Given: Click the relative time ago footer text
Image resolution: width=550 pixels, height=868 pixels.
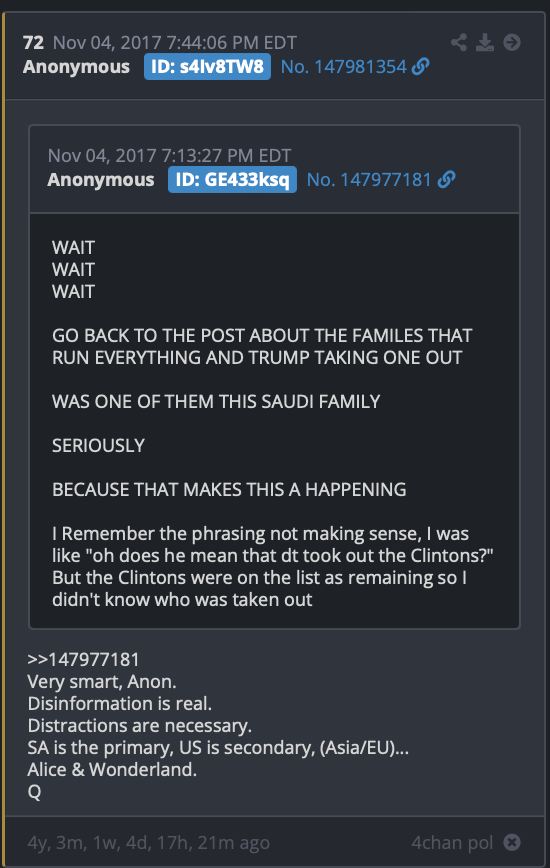Looking at the screenshot, I should tap(149, 842).
